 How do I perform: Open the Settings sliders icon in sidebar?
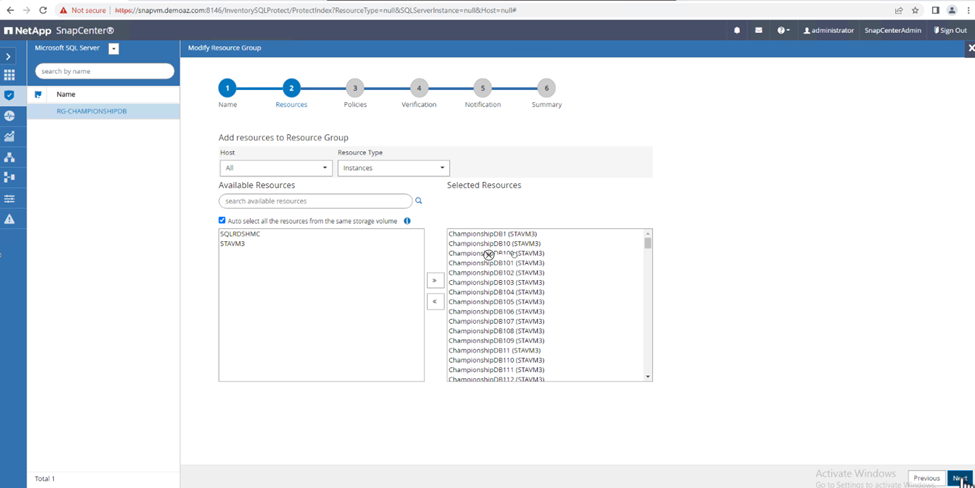[9, 198]
